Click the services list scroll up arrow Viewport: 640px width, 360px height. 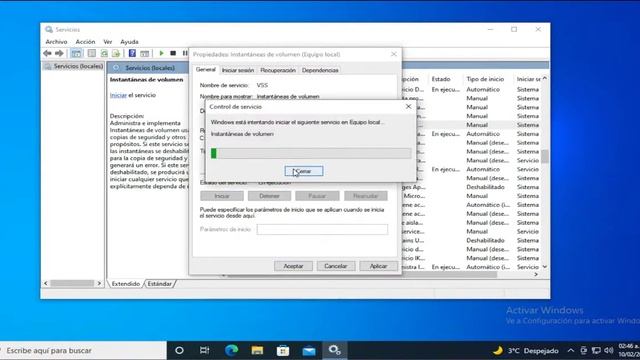tap(545, 78)
